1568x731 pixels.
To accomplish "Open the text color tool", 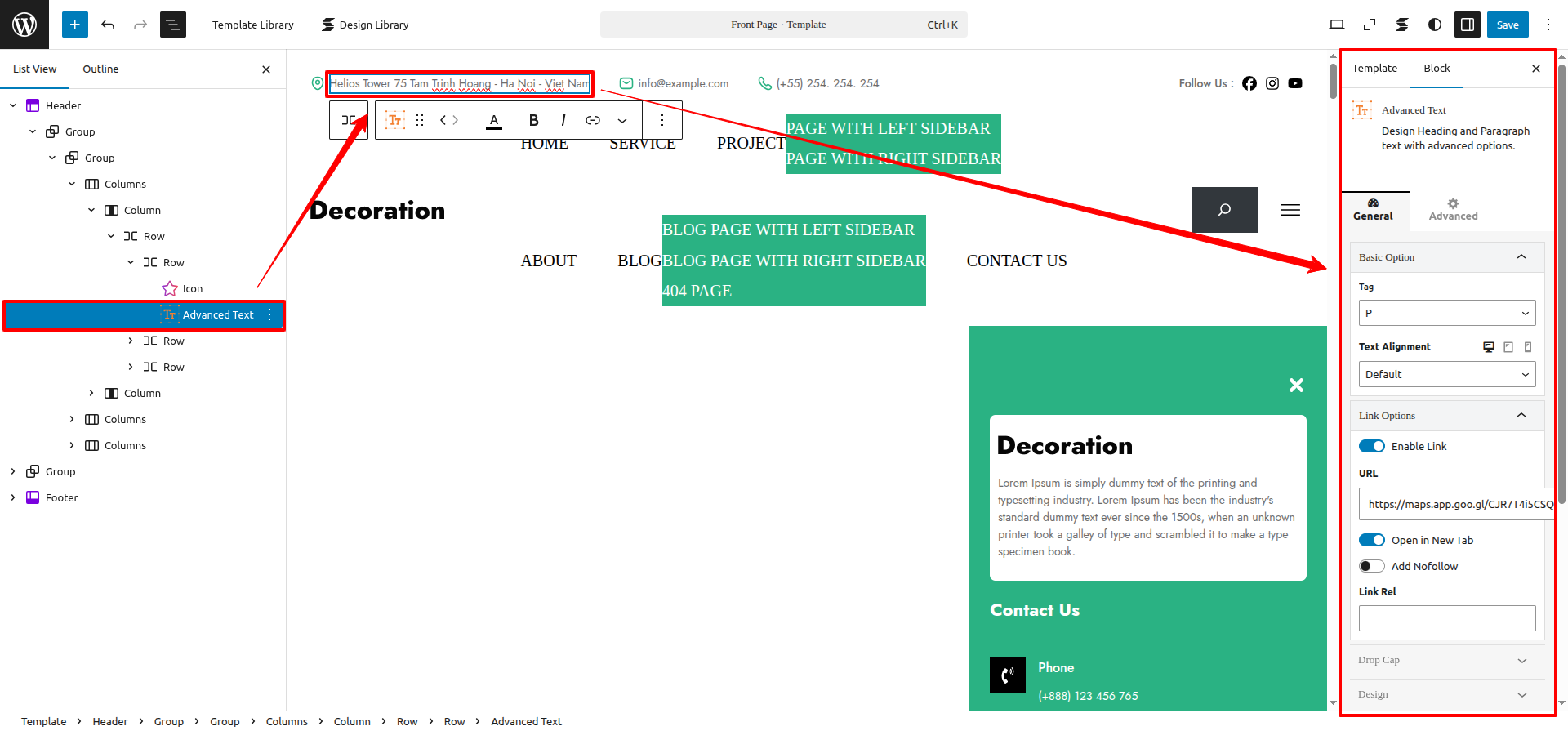I will click(x=494, y=120).
